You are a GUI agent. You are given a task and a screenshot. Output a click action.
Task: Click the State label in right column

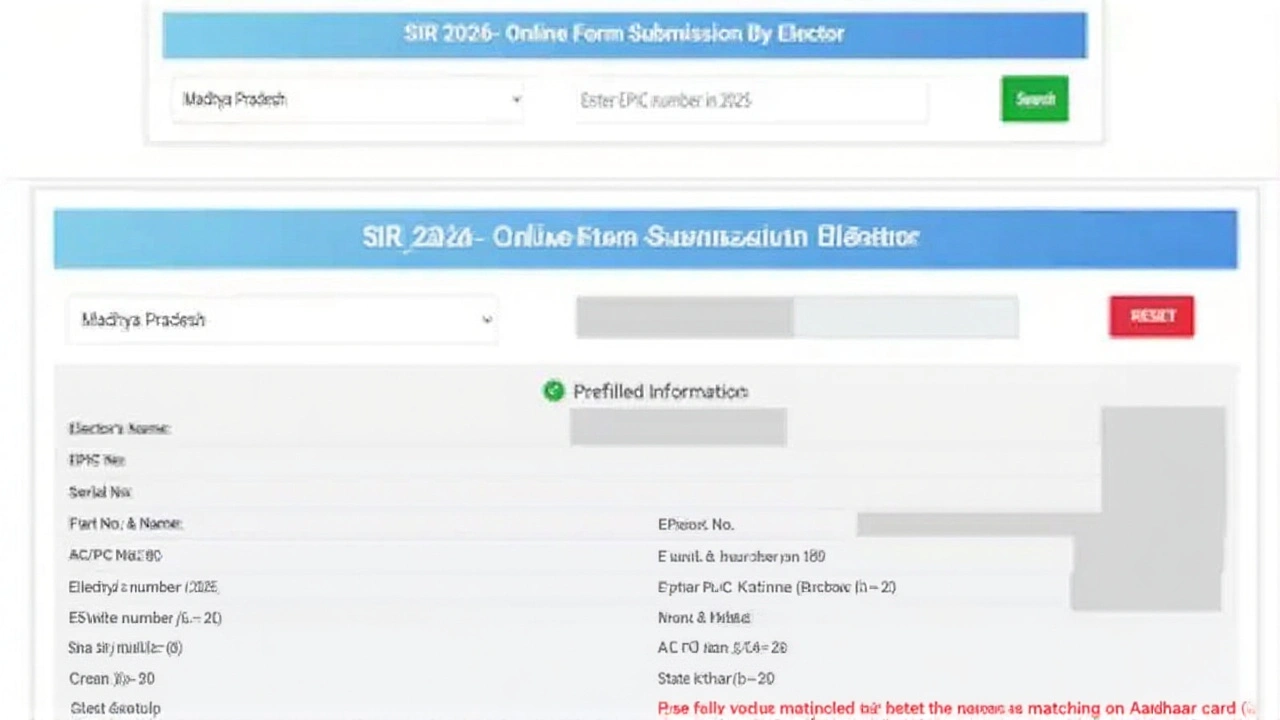coord(715,678)
